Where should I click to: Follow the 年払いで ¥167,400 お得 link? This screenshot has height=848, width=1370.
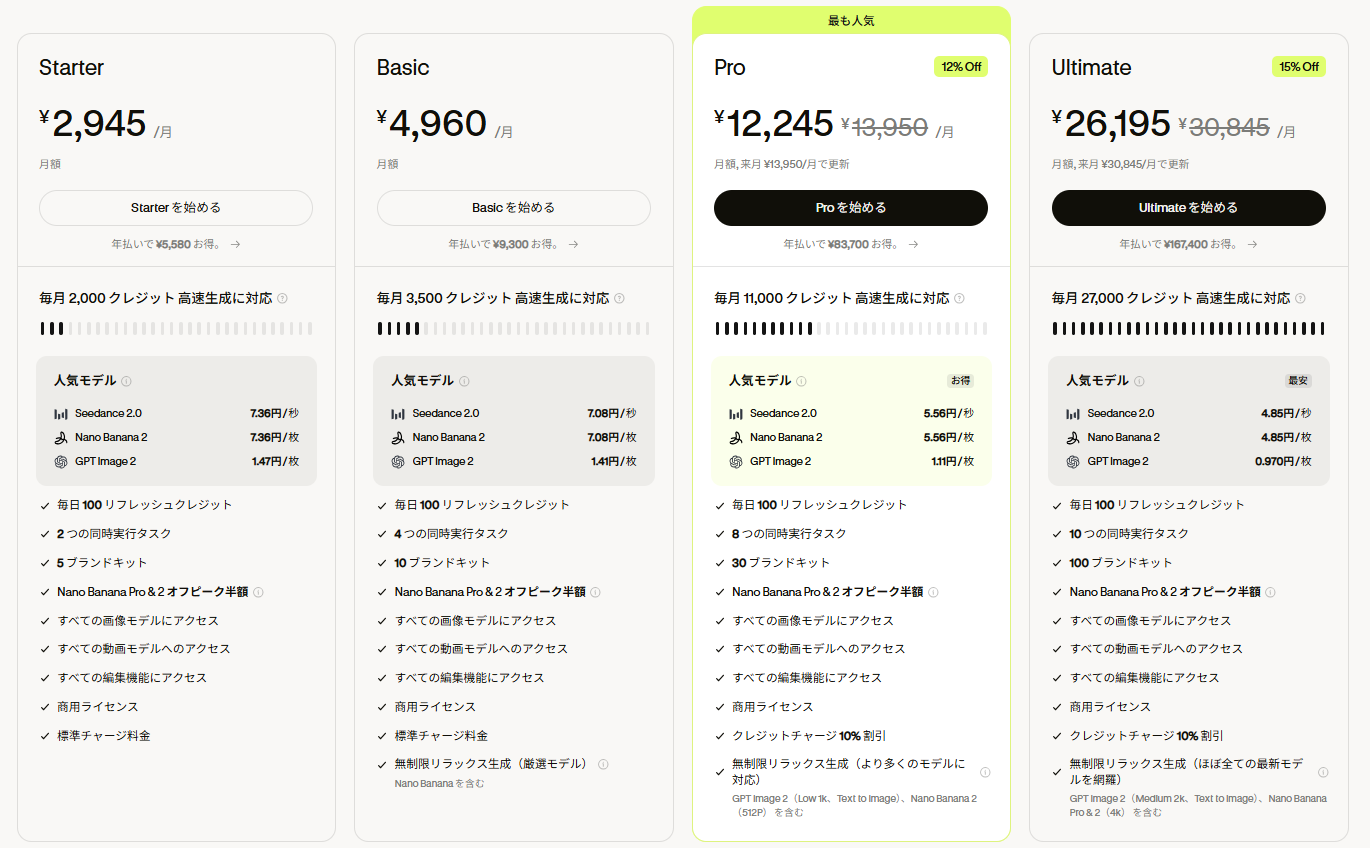1189,244
